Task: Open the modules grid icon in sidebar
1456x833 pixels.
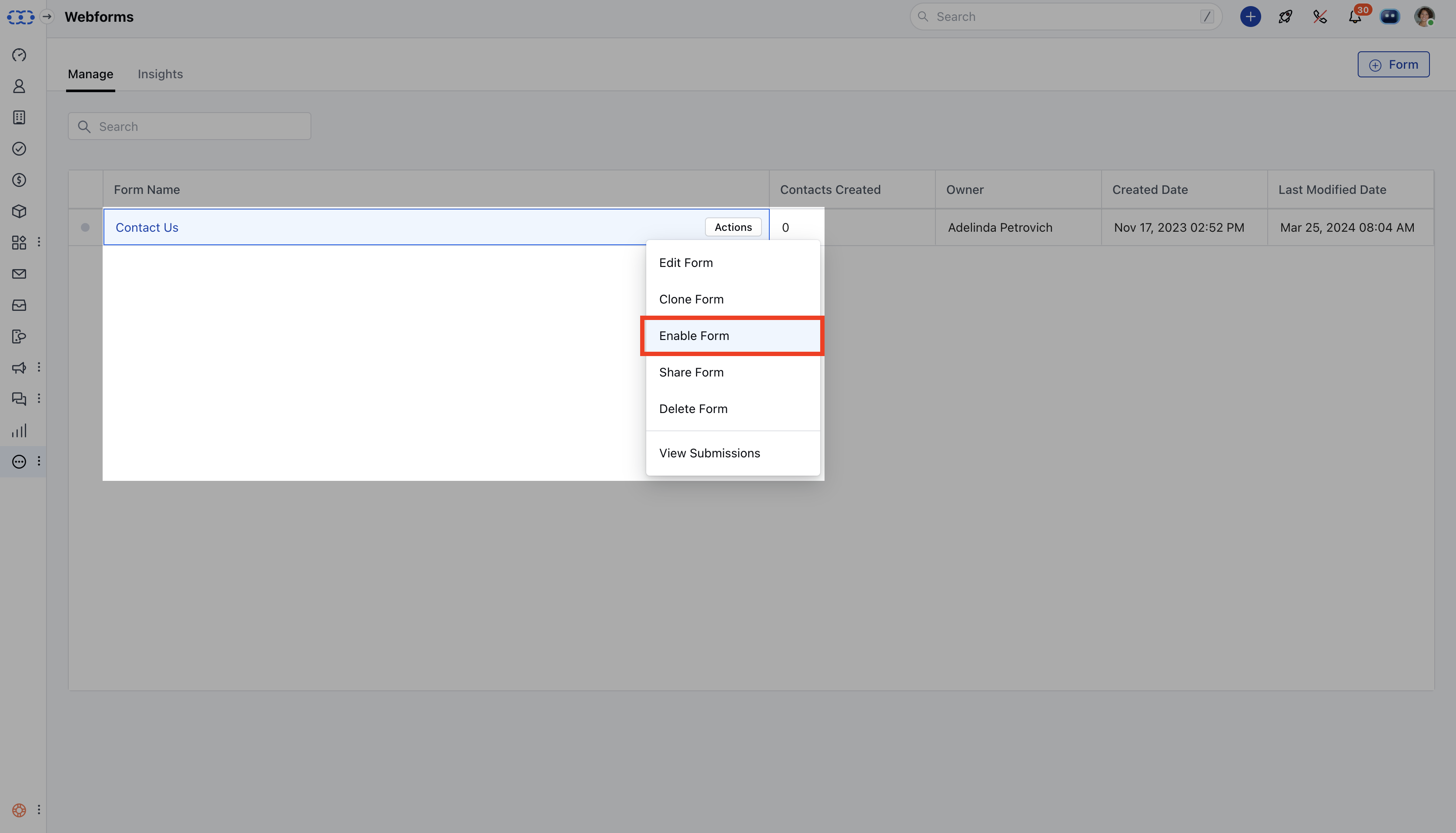Action: [x=19, y=243]
